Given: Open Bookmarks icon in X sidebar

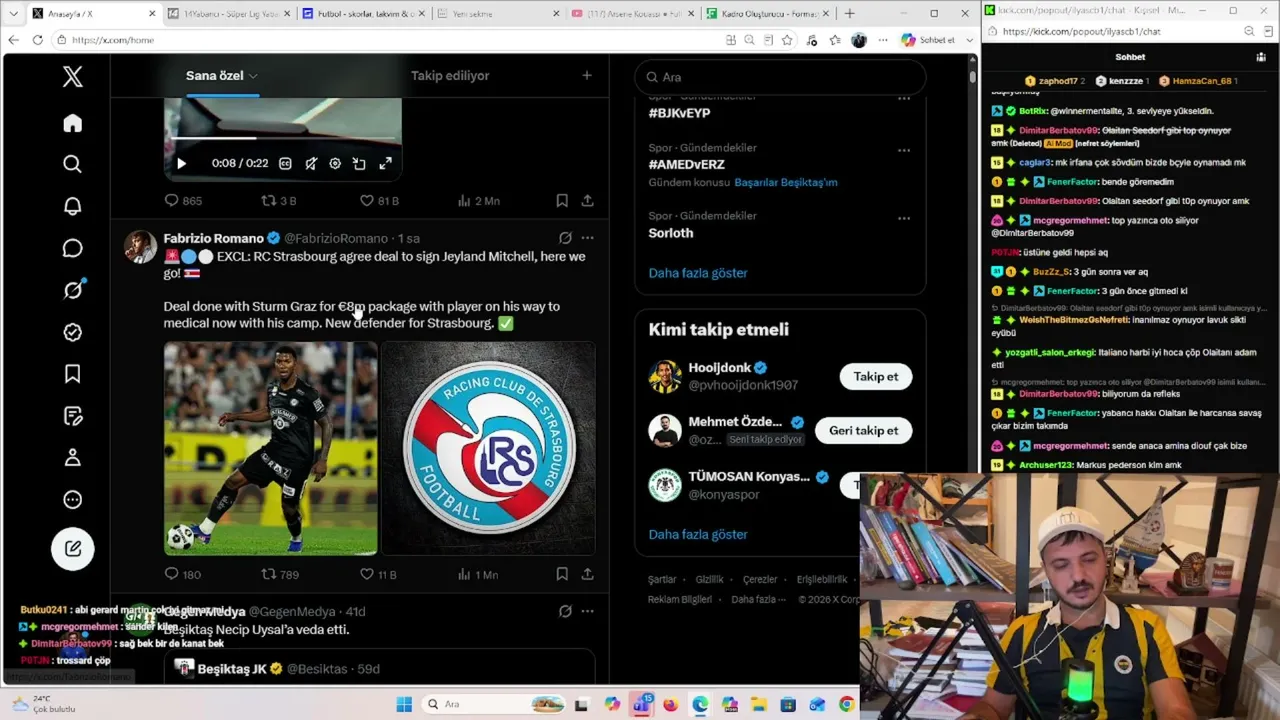Looking at the screenshot, I should 72,374.
